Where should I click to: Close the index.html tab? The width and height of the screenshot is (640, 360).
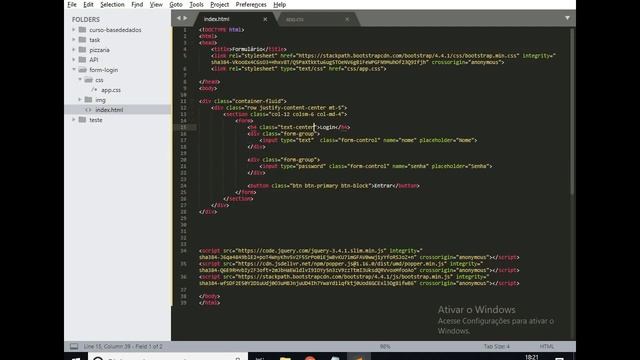click(265, 19)
